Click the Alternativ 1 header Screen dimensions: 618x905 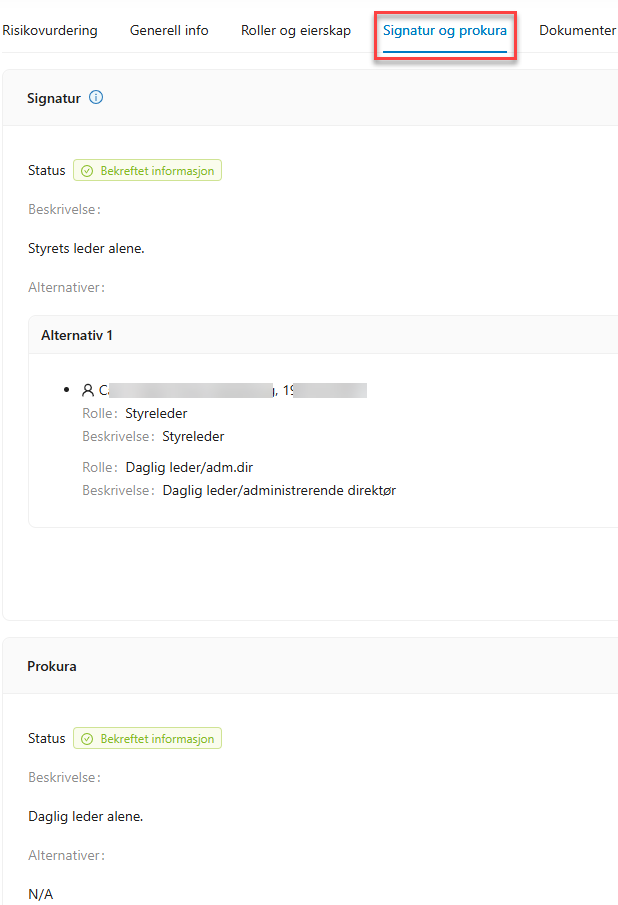[x=77, y=335]
